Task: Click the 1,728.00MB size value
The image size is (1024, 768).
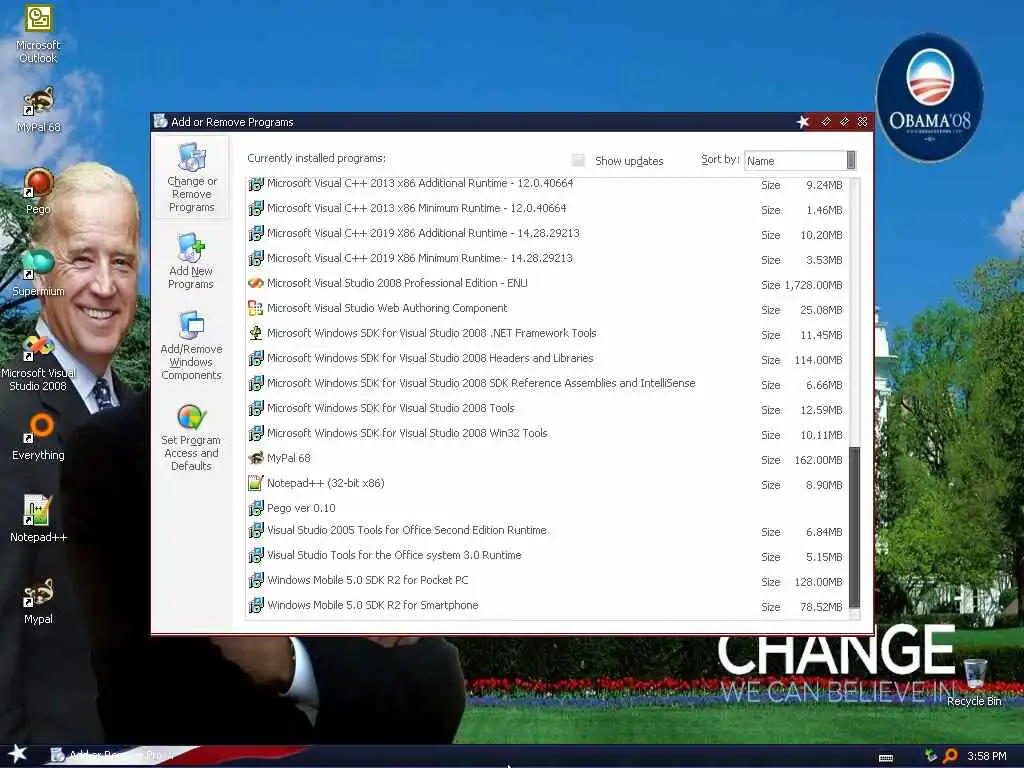Action: 814,285
